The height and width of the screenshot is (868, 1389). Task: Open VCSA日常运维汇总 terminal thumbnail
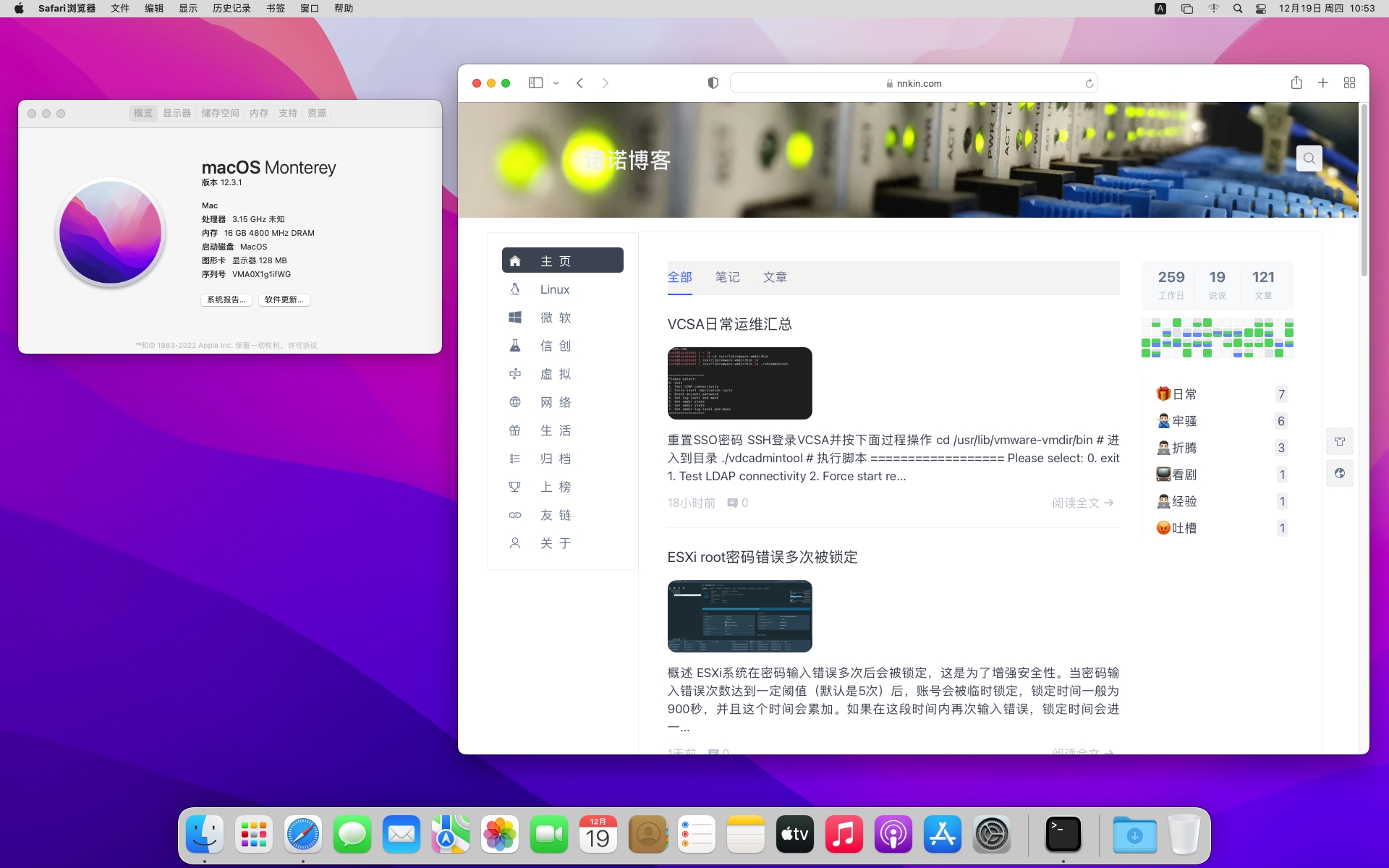[x=739, y=383]
